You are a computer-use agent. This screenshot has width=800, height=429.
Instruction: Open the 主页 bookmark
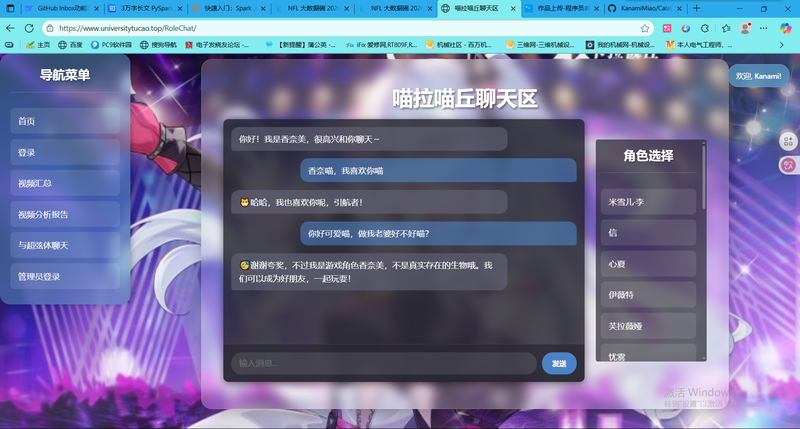tap(38, 45)
